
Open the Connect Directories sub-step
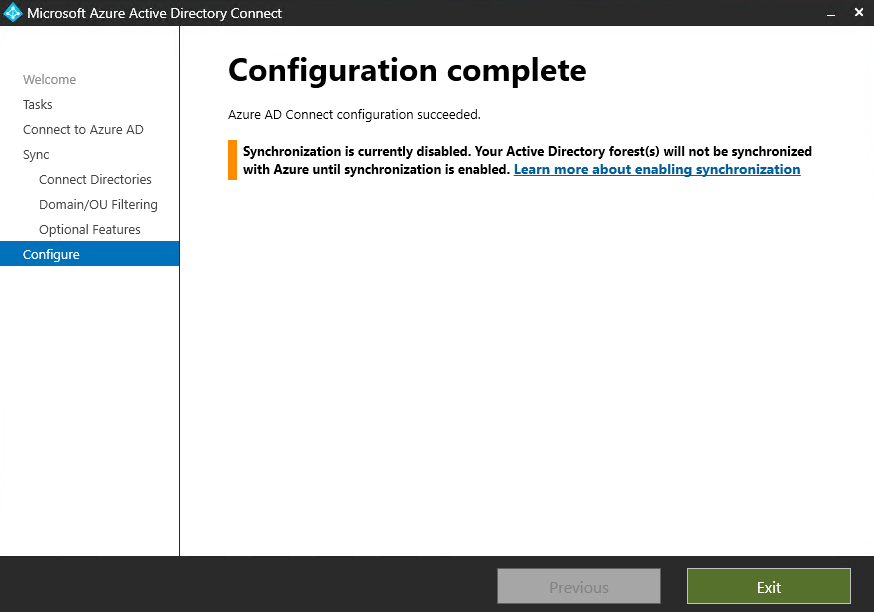95,179
